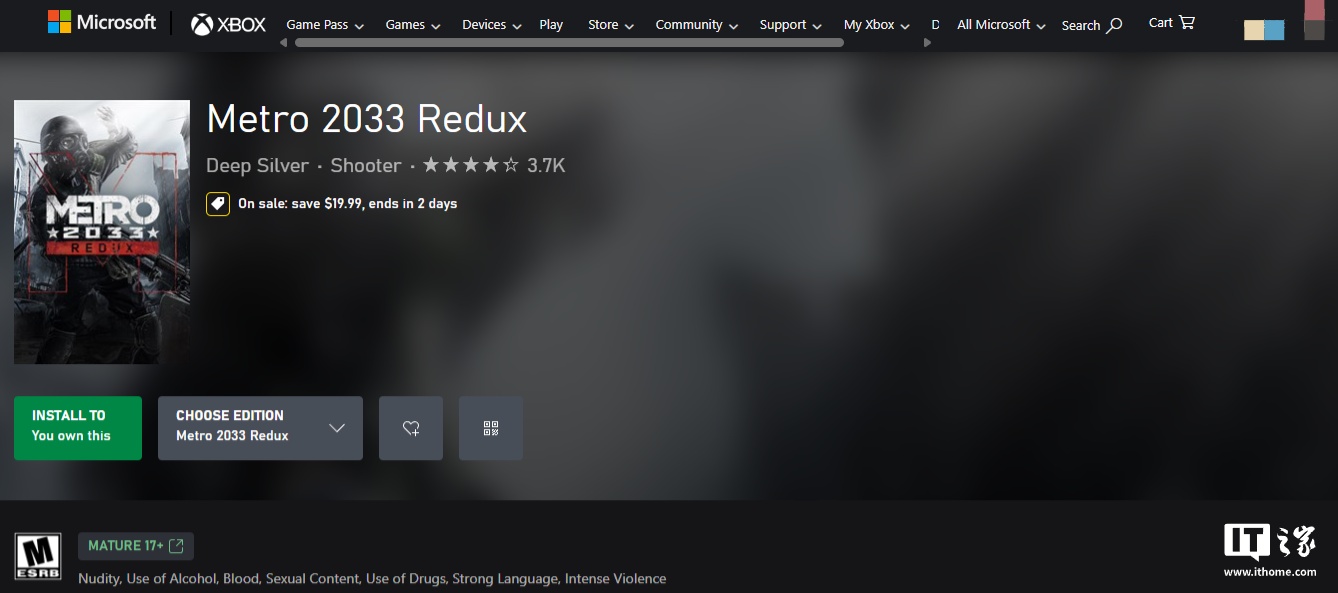Open the shopping cart icon
1338x593 pixels.
(x=1187, y=22)
